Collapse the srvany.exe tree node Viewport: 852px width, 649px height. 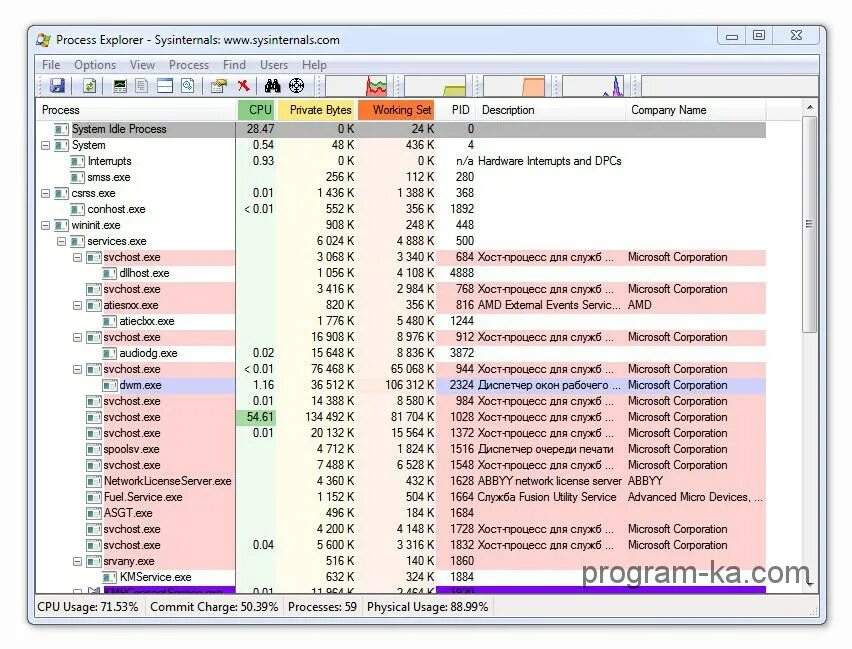pyautogui.click(x=77, y=561)
